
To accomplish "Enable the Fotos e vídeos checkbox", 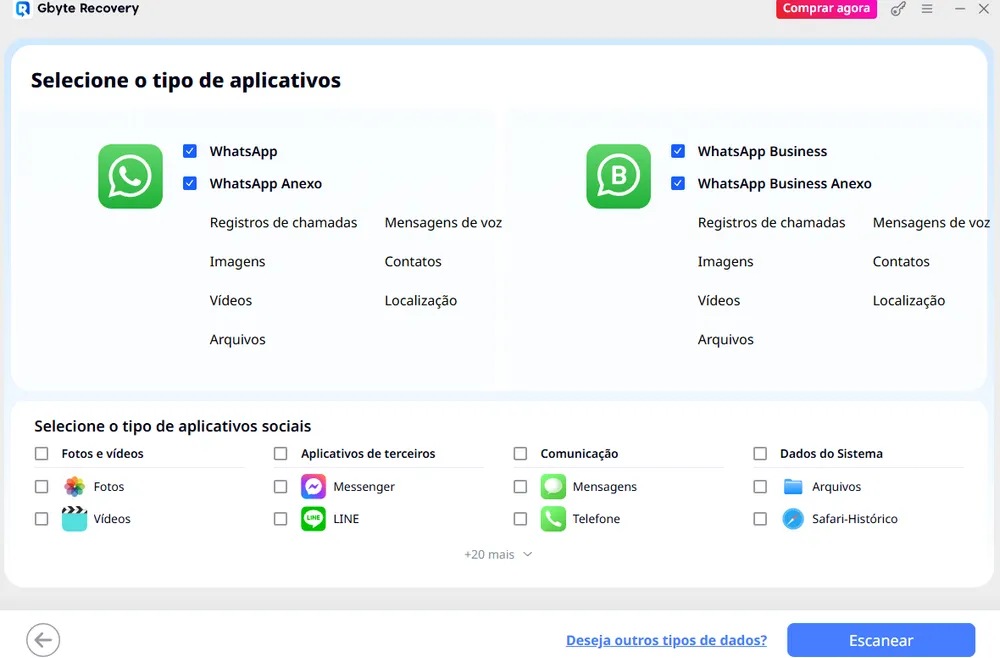I will click(41, 453).
